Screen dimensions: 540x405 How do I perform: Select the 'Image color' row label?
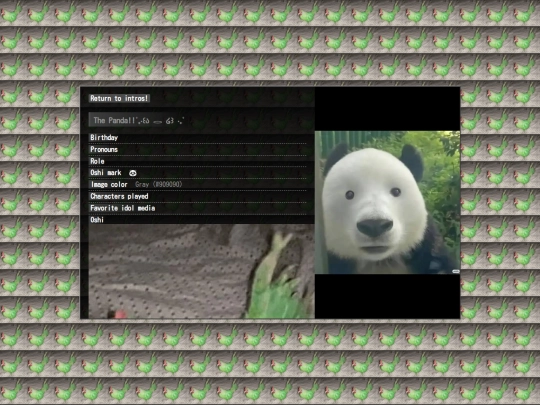(x=109, y=185)
